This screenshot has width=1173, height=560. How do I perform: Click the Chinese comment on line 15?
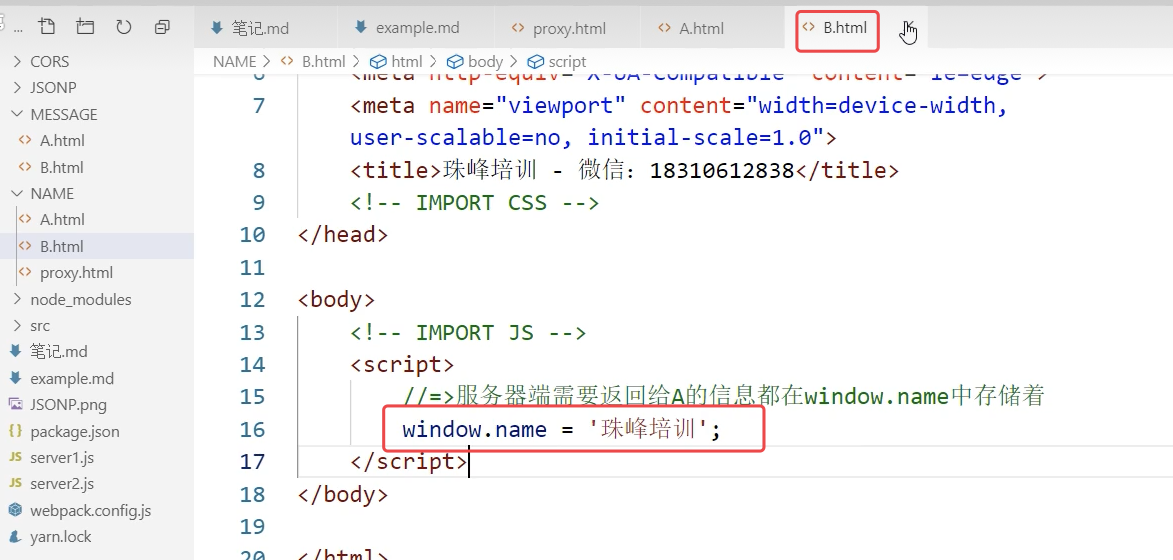click(x=723, y=396)
